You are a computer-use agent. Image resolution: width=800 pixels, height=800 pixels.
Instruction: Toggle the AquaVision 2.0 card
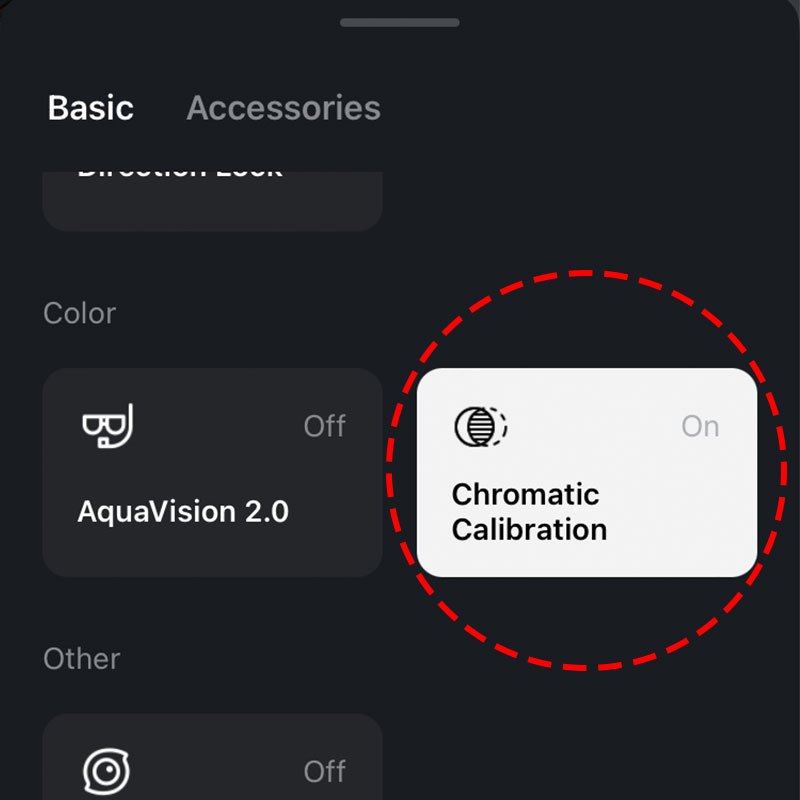pos(212,472)
